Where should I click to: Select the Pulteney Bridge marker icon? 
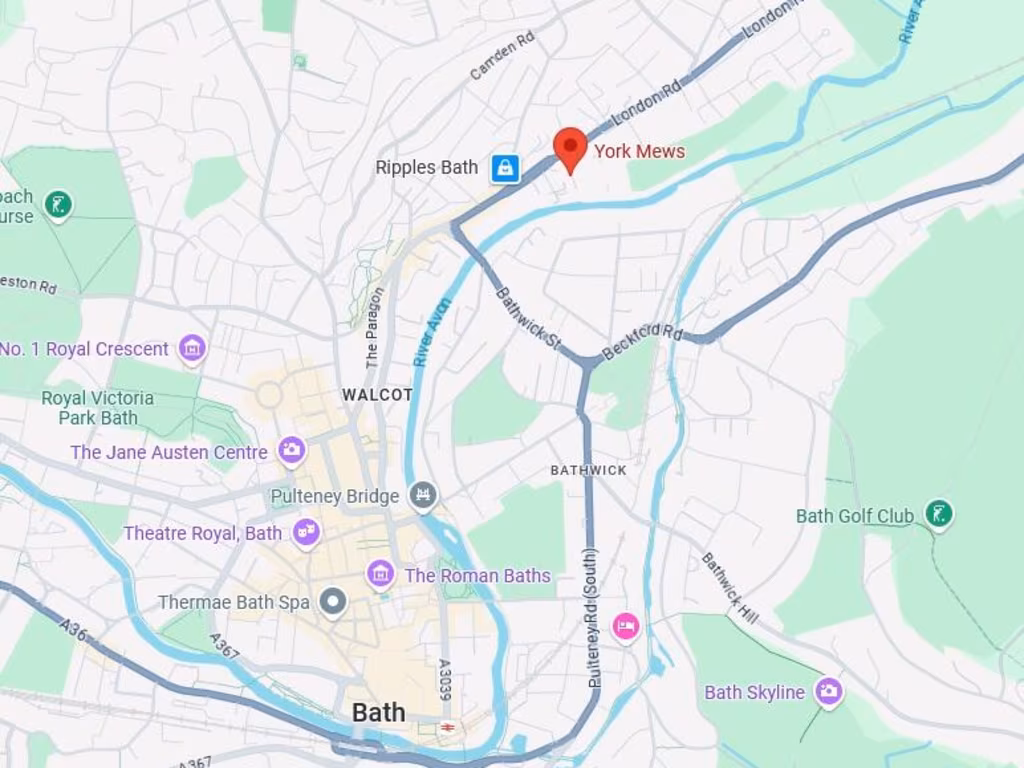[x=423, y=496]
